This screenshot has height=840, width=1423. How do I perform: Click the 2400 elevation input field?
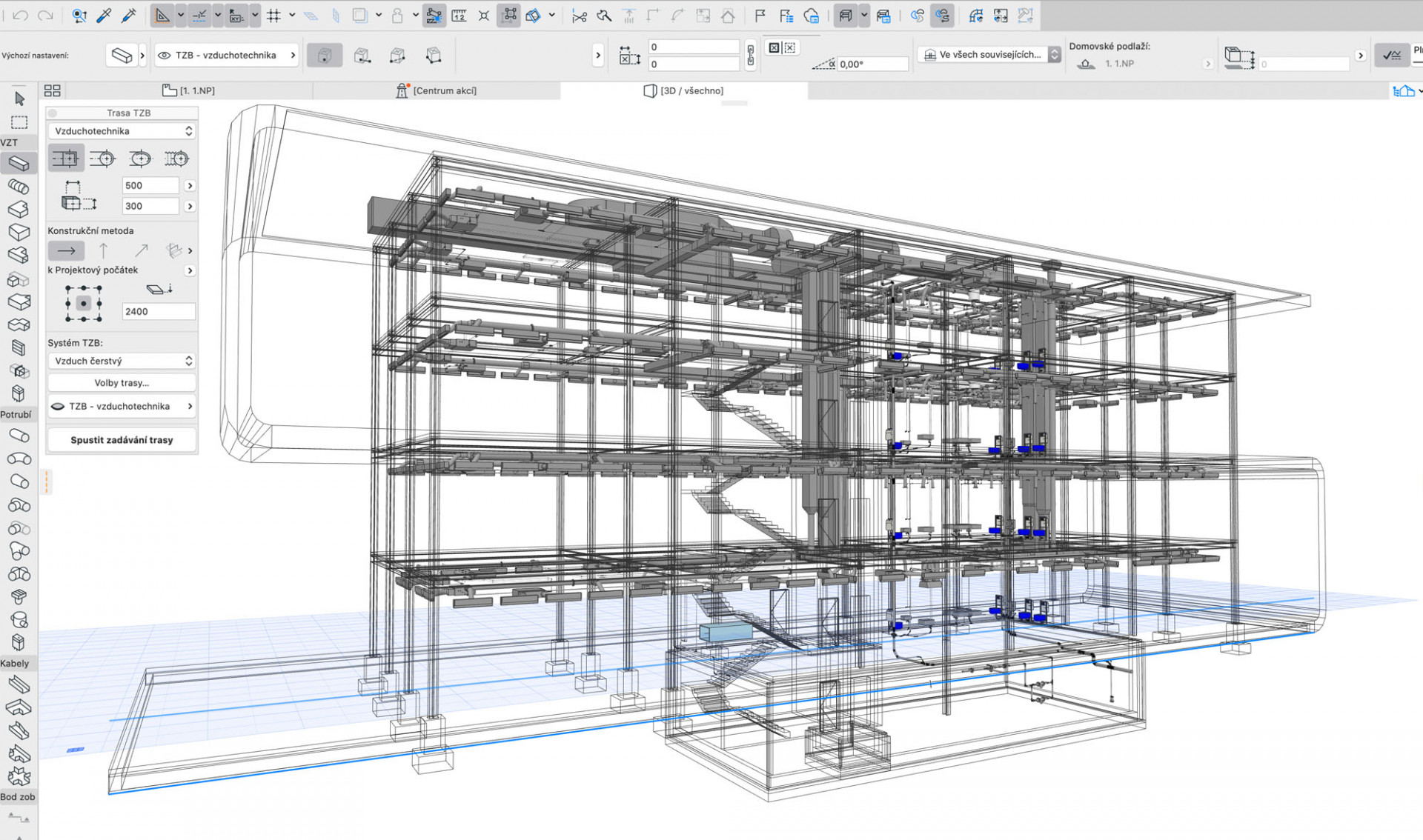(158, 312)
